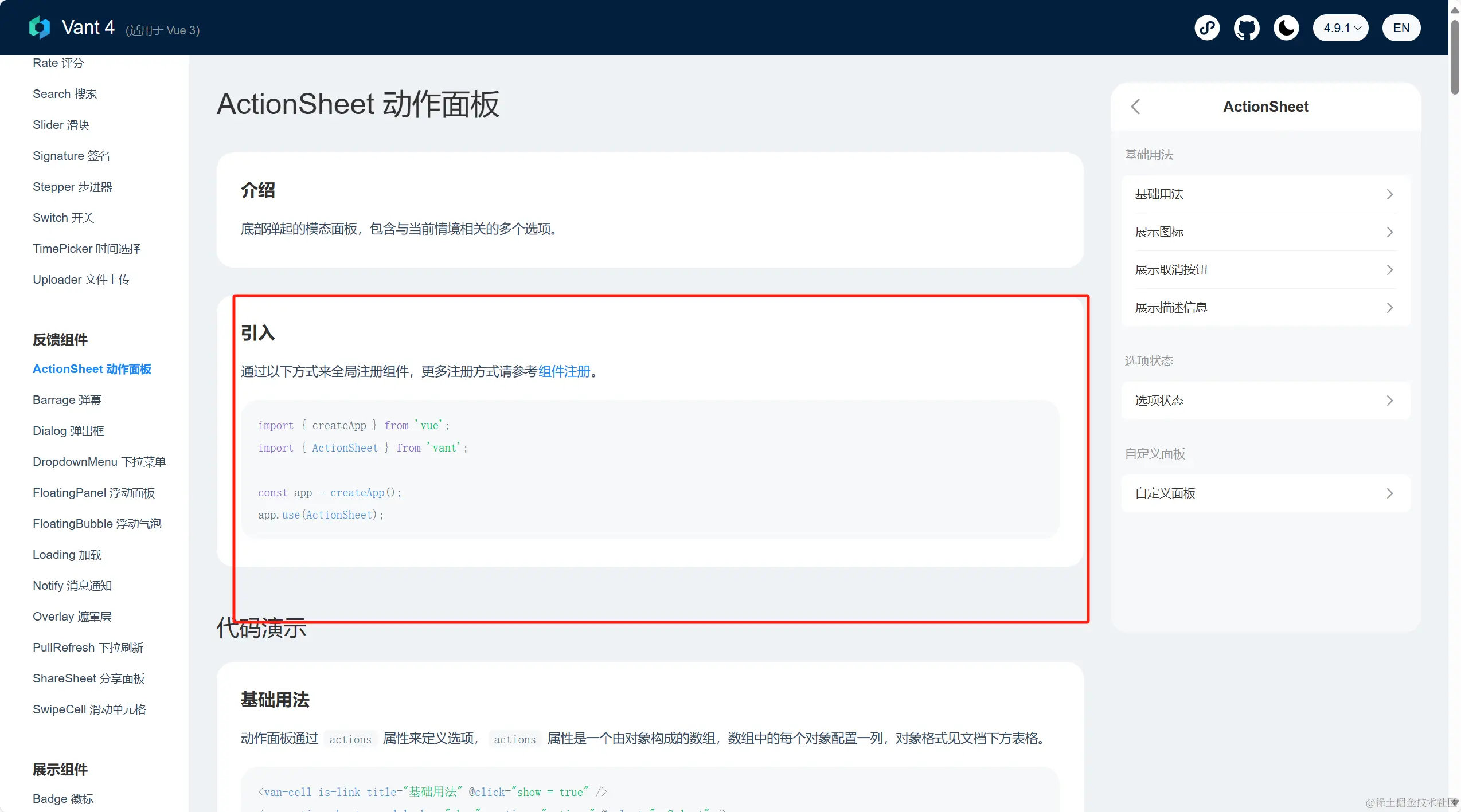Click the Vant logo icon
The width and height of the screenshot is (1461, 812).
(x=40, y=27)
